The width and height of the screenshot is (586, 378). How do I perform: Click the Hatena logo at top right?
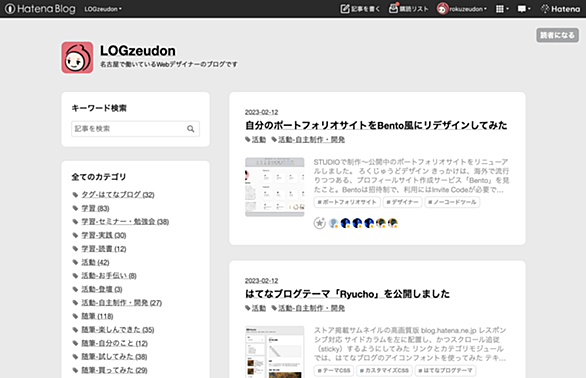(x=560, y=9)
